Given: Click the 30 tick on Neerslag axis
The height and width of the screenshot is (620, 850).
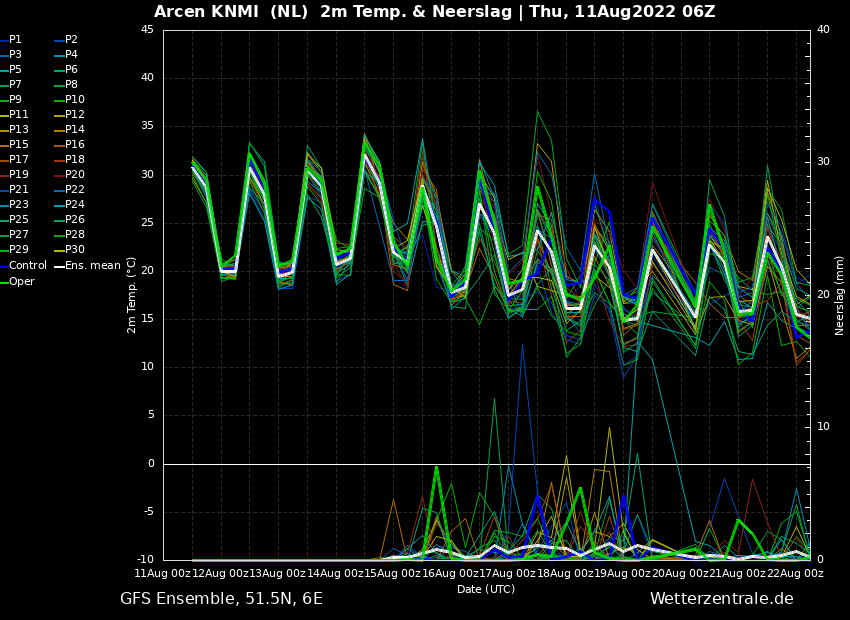Looking at the screenshot, I should 823,162.
